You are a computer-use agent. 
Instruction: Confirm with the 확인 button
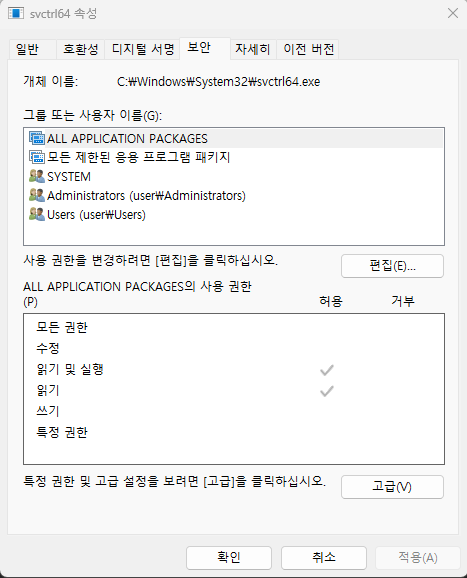229,558
